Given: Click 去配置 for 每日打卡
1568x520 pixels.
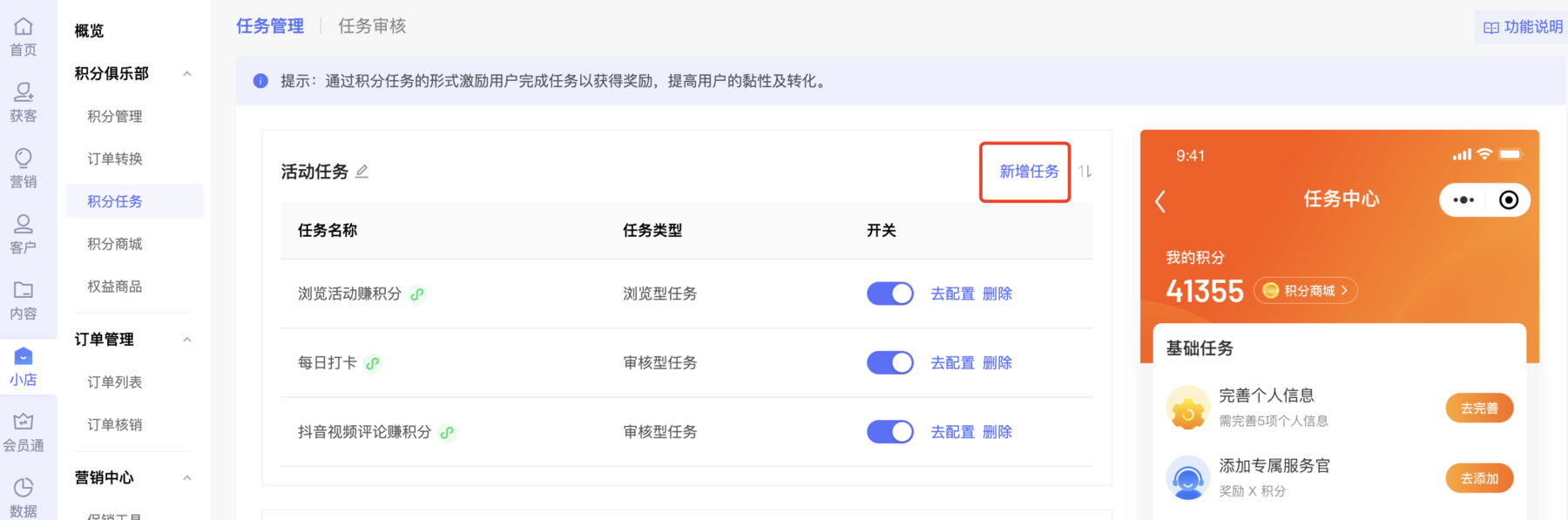Looking at the screenshot, I should (x=953, y=363).
